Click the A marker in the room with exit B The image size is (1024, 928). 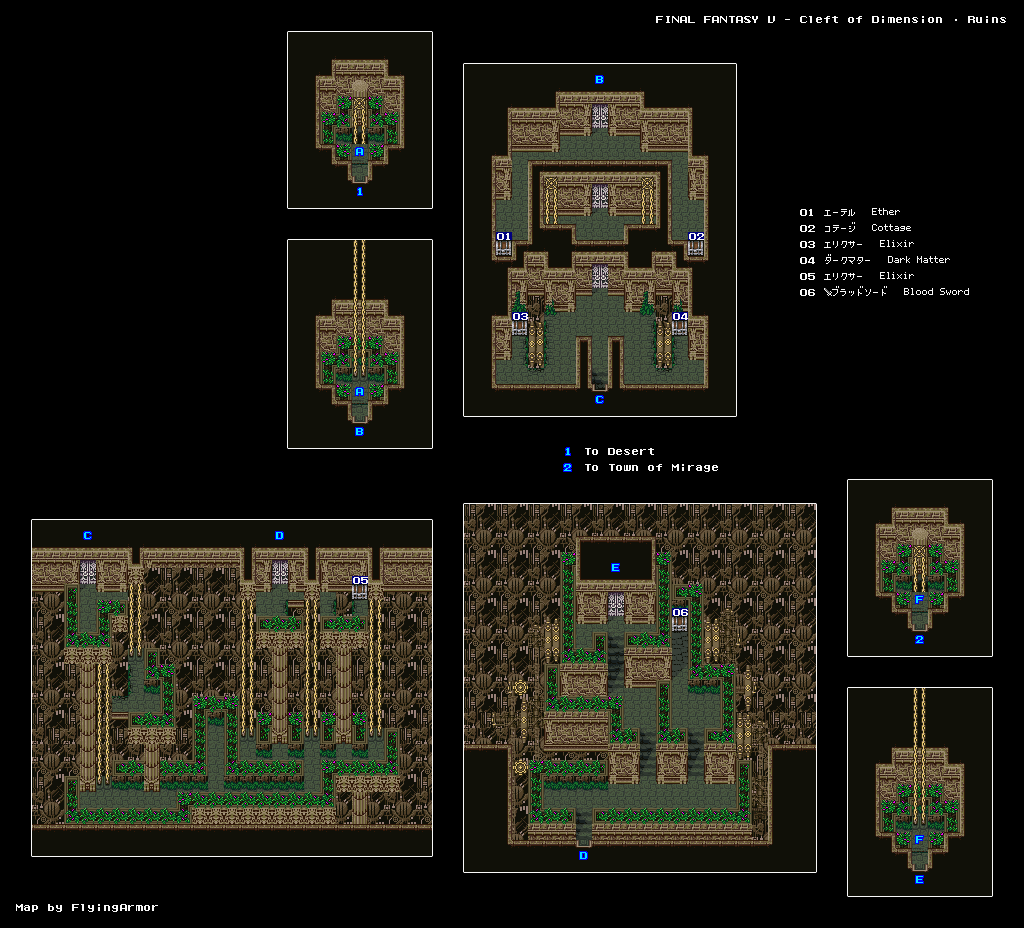tap(359, 392)
